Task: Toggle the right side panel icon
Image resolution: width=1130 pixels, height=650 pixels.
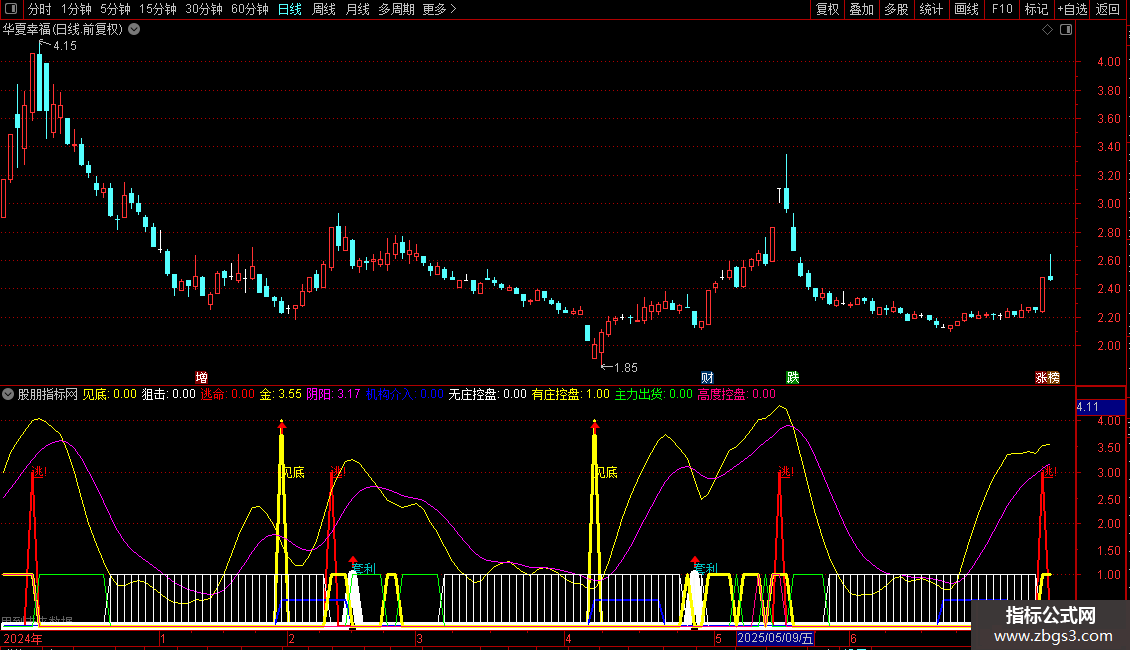Action: 1065,30
